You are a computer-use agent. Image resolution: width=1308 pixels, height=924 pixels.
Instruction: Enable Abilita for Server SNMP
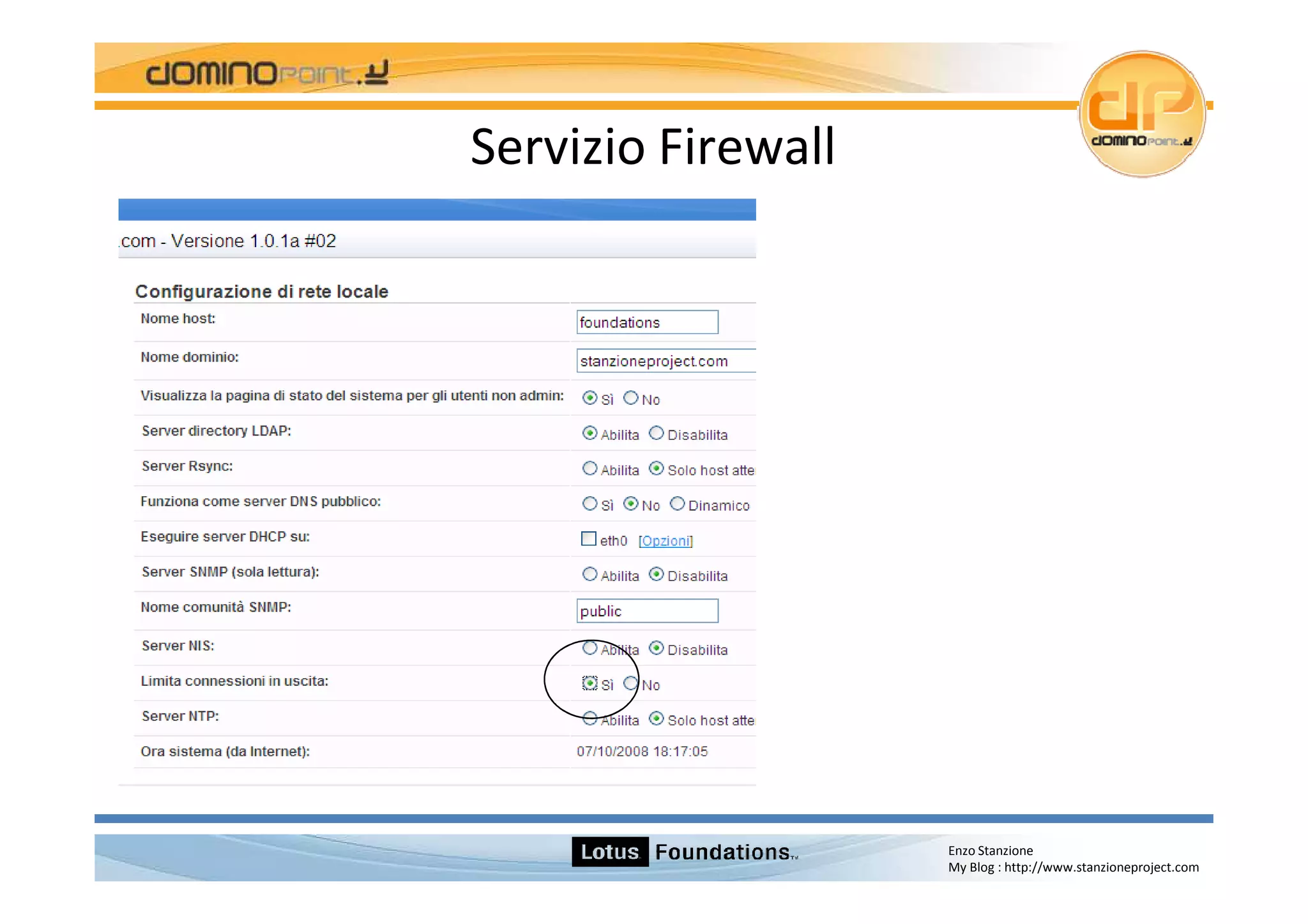coord(589,574)
